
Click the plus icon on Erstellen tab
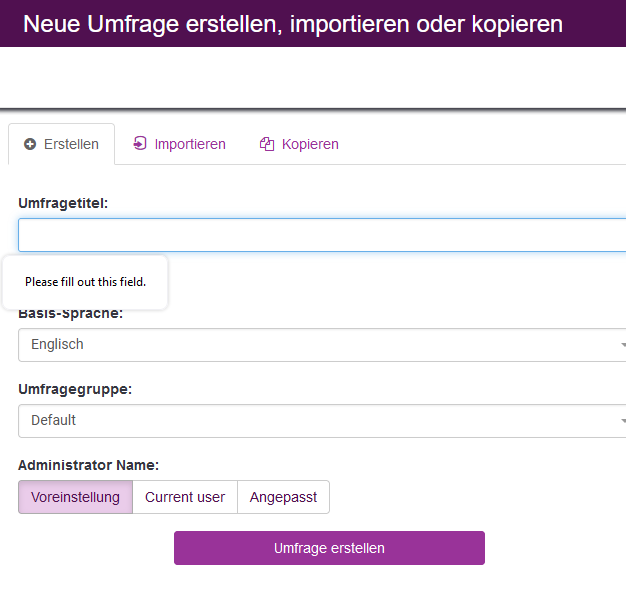(x=30, y=144)
